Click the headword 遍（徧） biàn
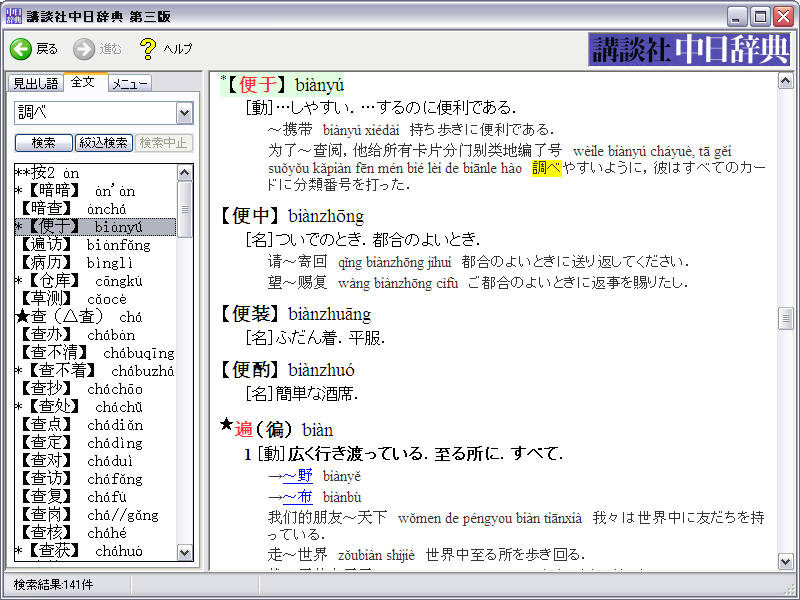Image resolution: width=800 pixels, height=600 pixels. tap(277, 429)
